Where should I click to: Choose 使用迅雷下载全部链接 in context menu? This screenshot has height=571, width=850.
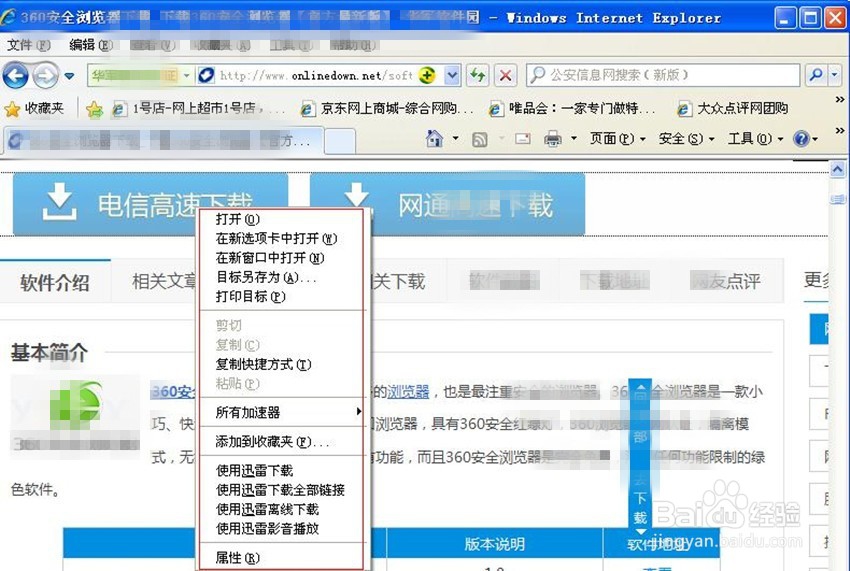[x=281, y=490]
